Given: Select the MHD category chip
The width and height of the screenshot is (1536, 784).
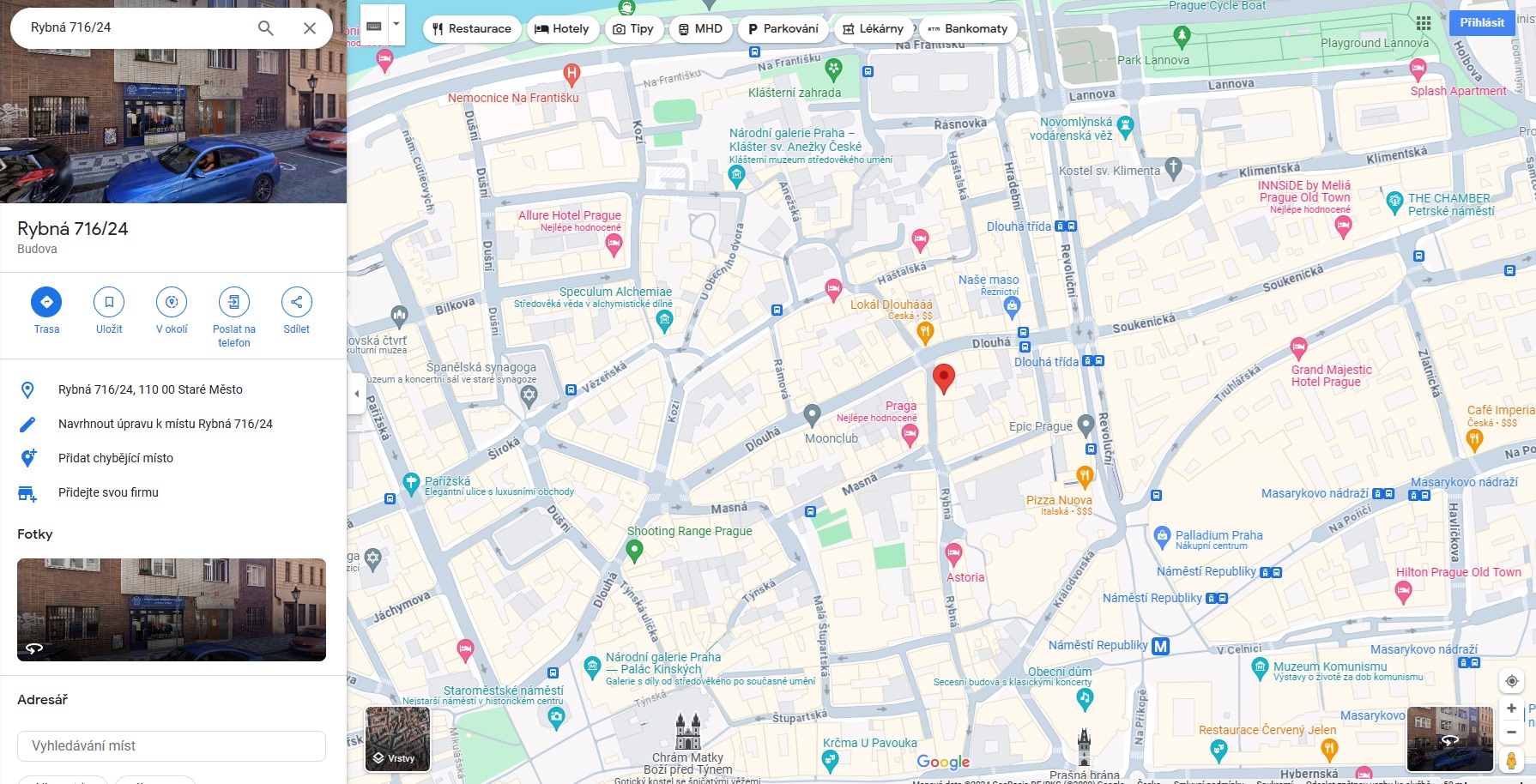Looking at the screenshot, I should click(x=700, y=28).
